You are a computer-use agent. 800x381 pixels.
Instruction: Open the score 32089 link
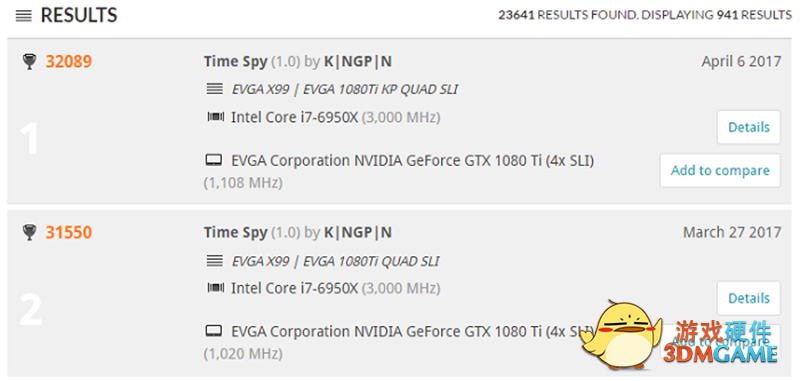tap(69, 62)
